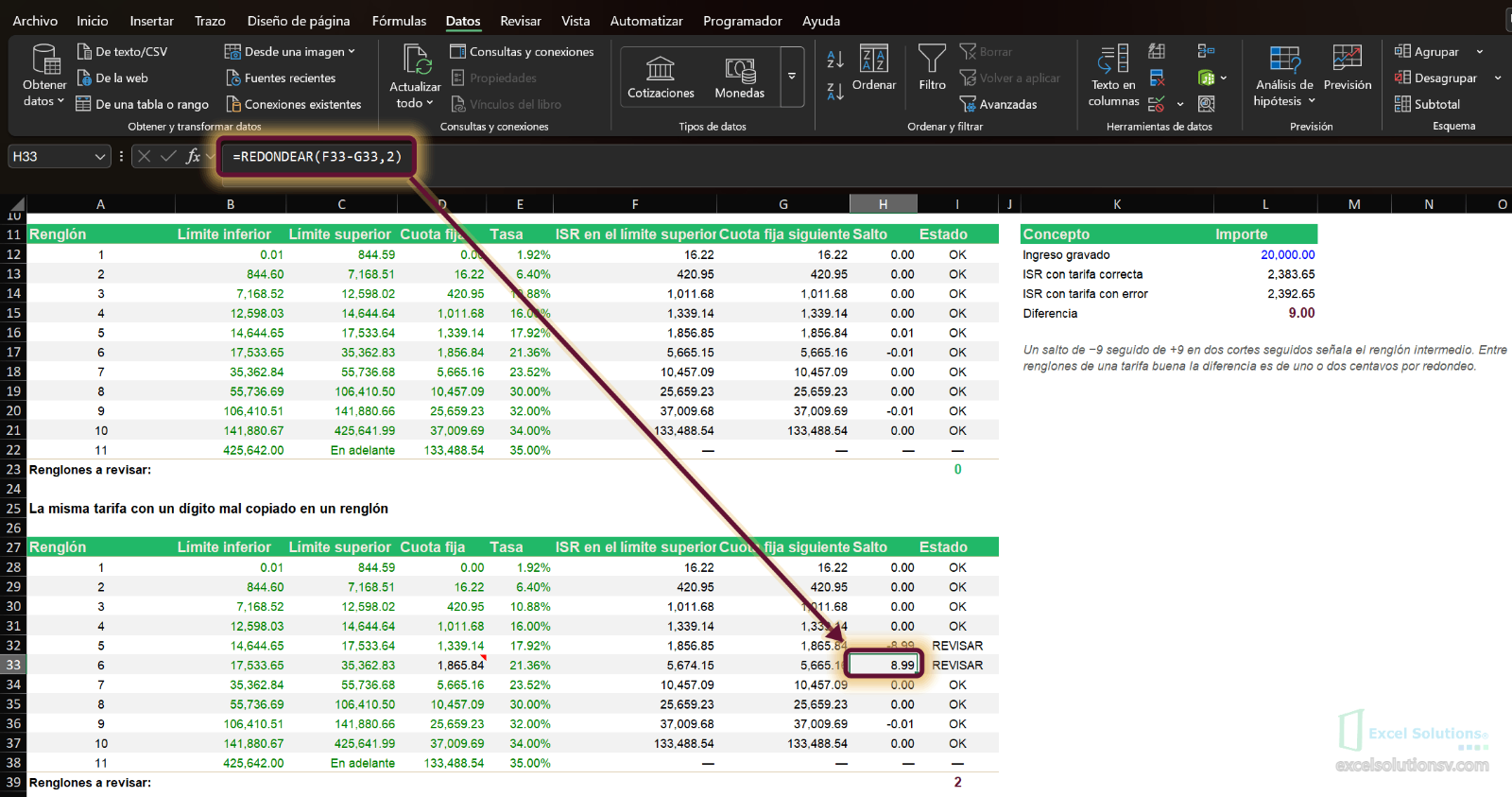Select column H header
Screen dimensions: 1512x797
click(883, 204)
